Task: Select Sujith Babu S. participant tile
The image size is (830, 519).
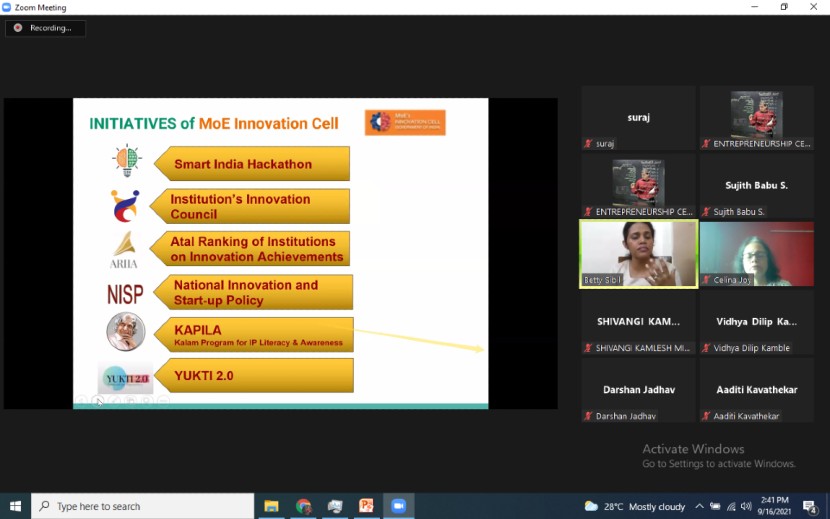Action: point(756,186)
